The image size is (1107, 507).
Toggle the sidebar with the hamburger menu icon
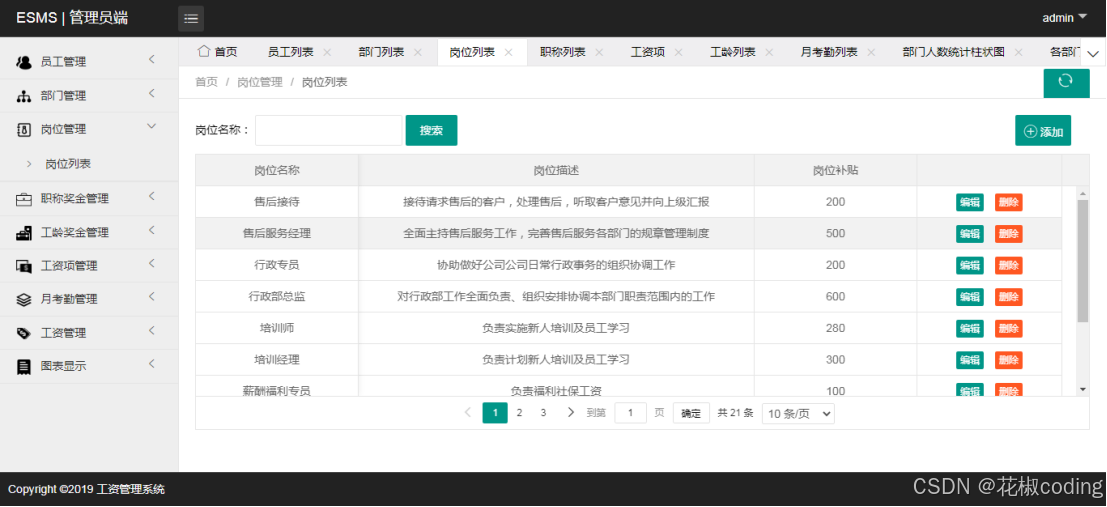(x=191, y=18)
